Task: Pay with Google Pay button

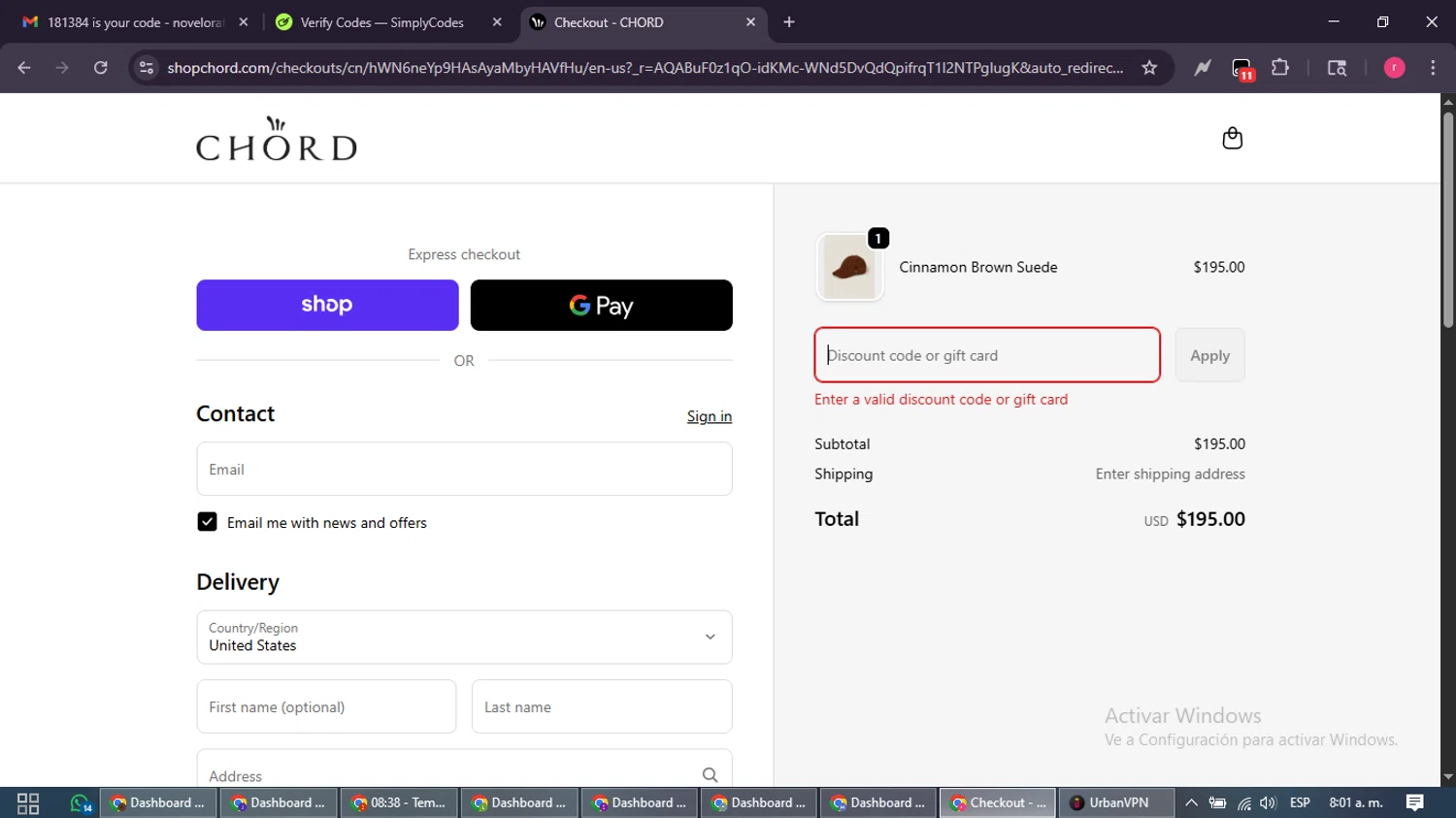Action: [601, 305]
